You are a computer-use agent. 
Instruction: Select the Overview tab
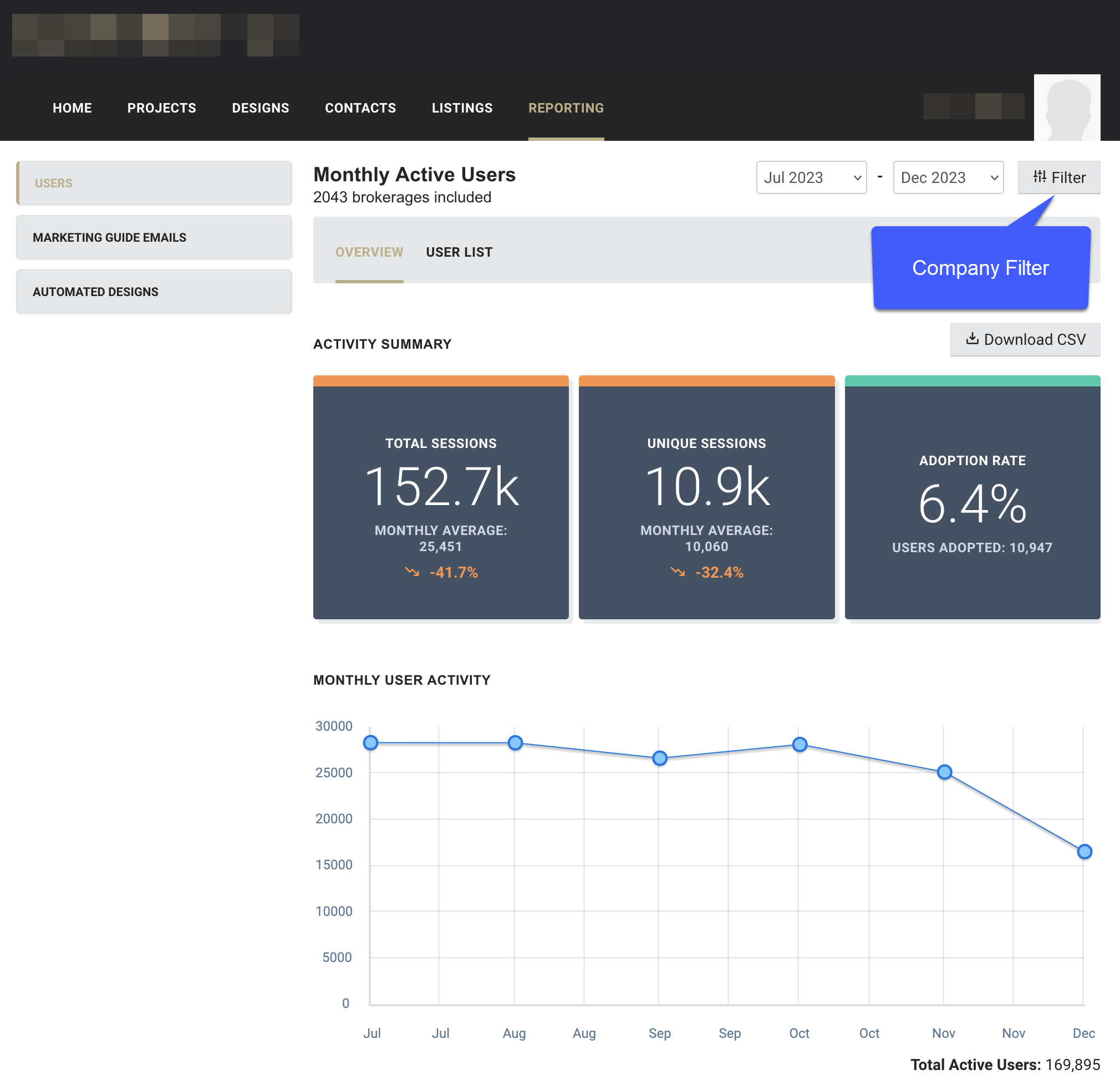[x=369, y=252]
